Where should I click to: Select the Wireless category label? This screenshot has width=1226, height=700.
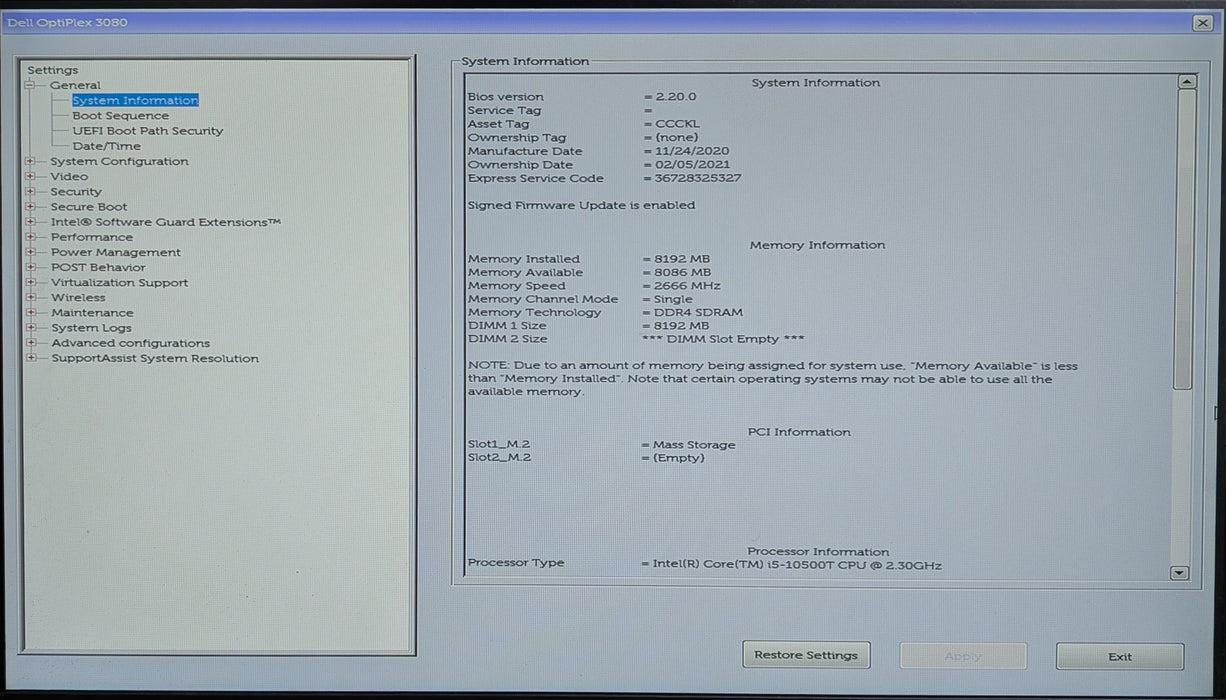[x=78, y=297]
